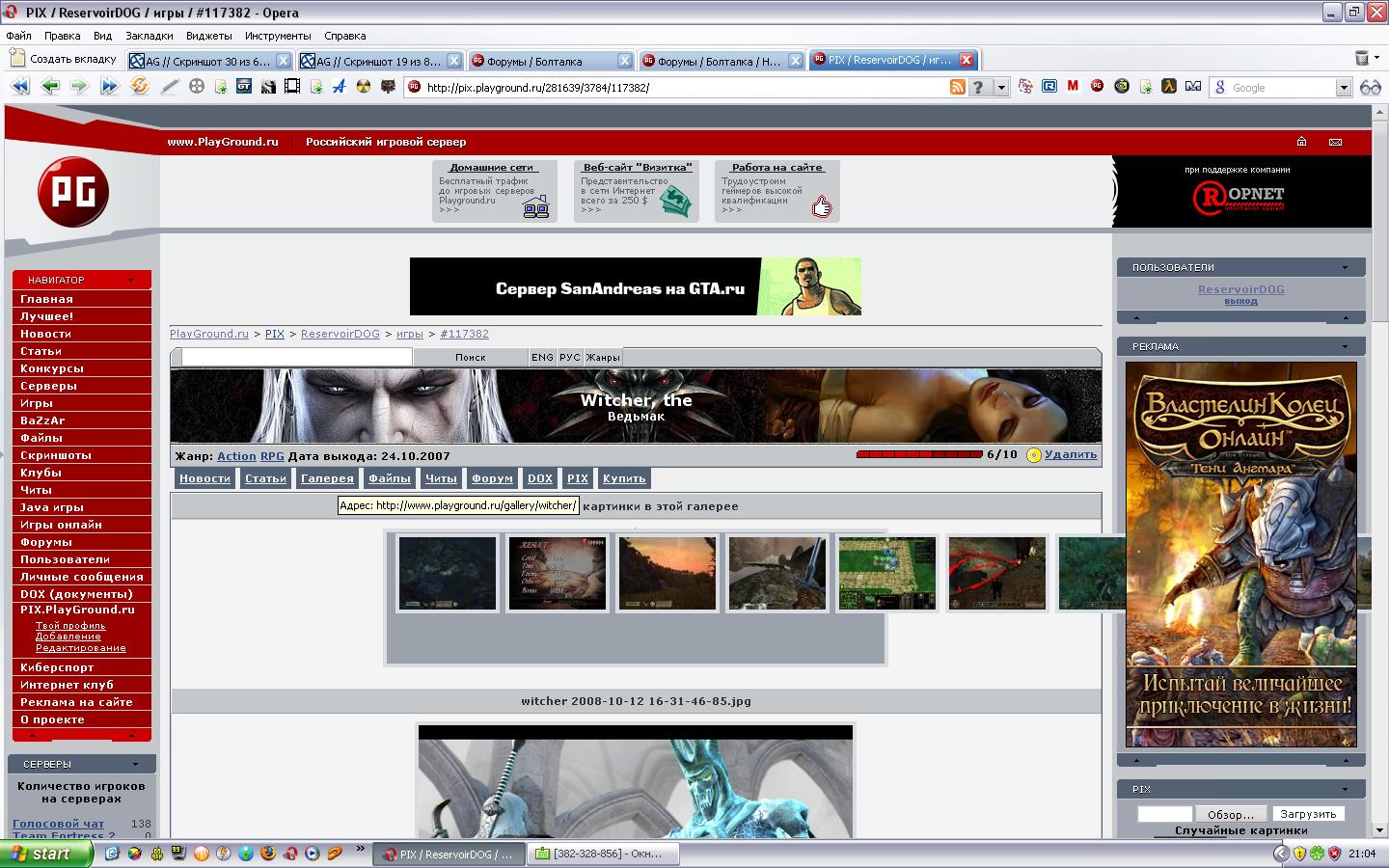1389x868 pixels.
Task: Switch to the 382-328-856 taskbar window
Action: pyautogui.click(x=605, y=854)
